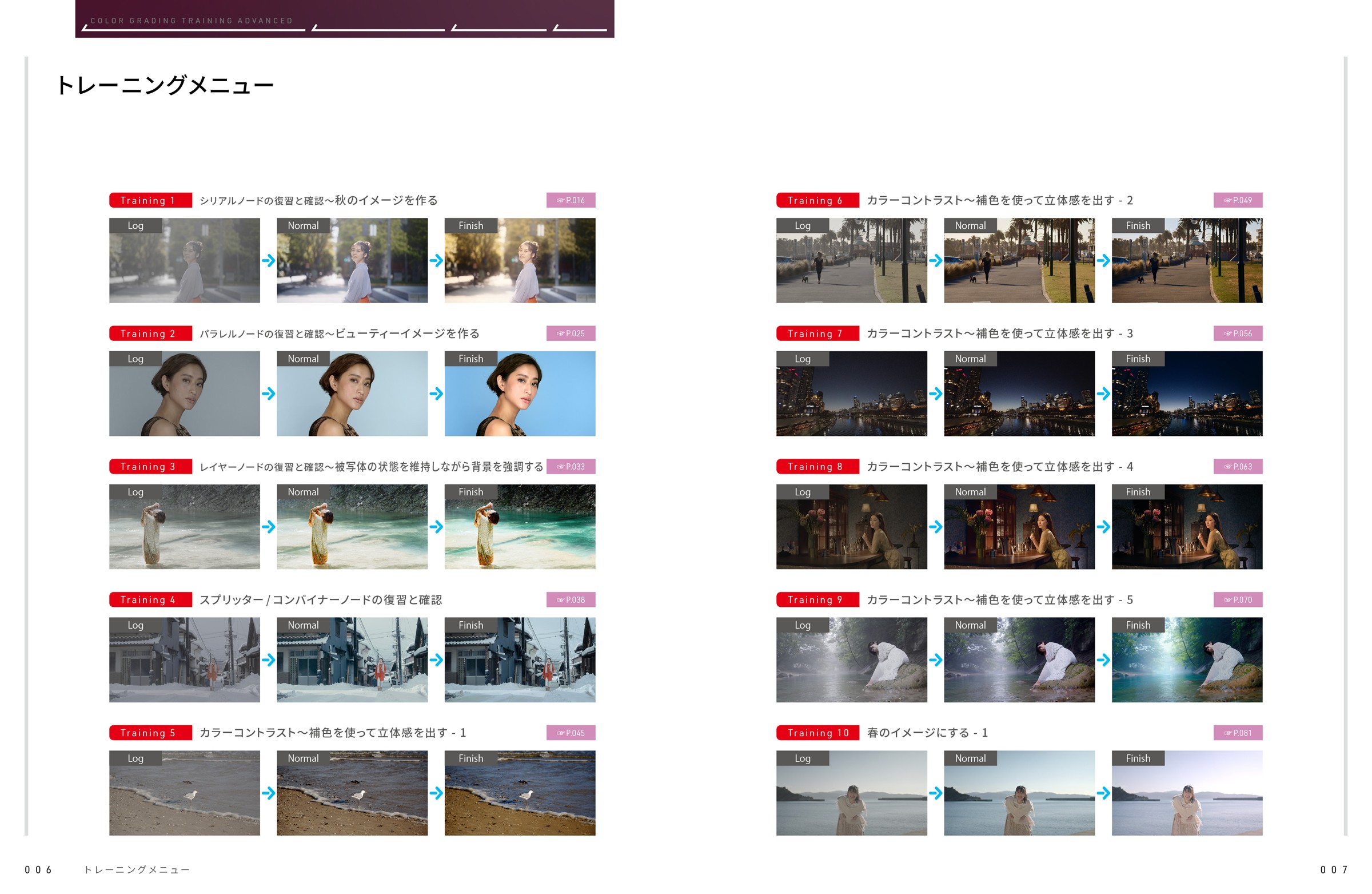
Task: Select the Training 1 red label
Action: click(150, 200)
